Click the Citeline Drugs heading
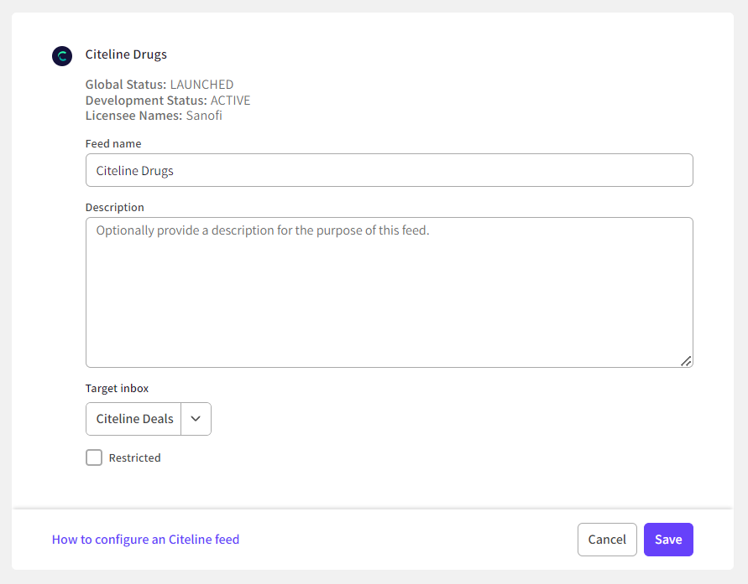Image resolution: width=748 pixels, height=584 pixels. [x=126, y=55]
